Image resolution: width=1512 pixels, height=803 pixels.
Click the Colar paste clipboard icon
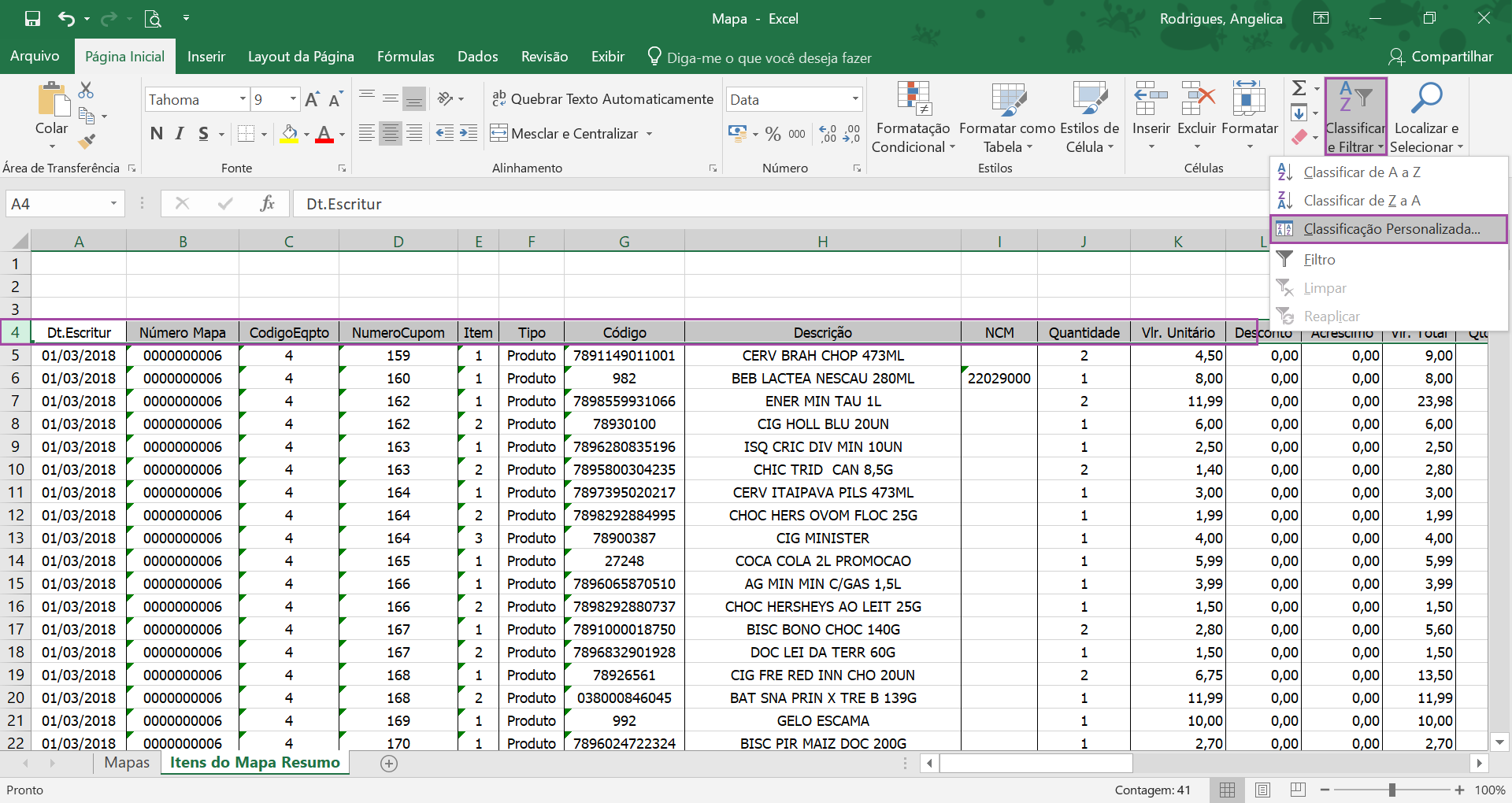point(52,100)
